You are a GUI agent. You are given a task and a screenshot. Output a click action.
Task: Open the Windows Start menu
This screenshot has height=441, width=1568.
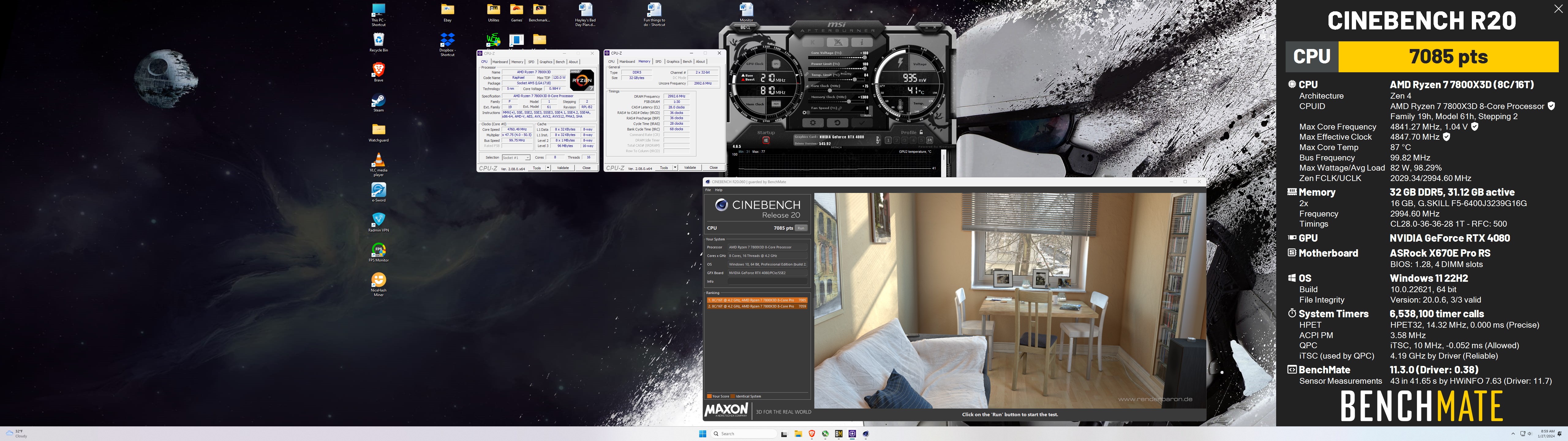pyautogui.click(x=703, y=434)
